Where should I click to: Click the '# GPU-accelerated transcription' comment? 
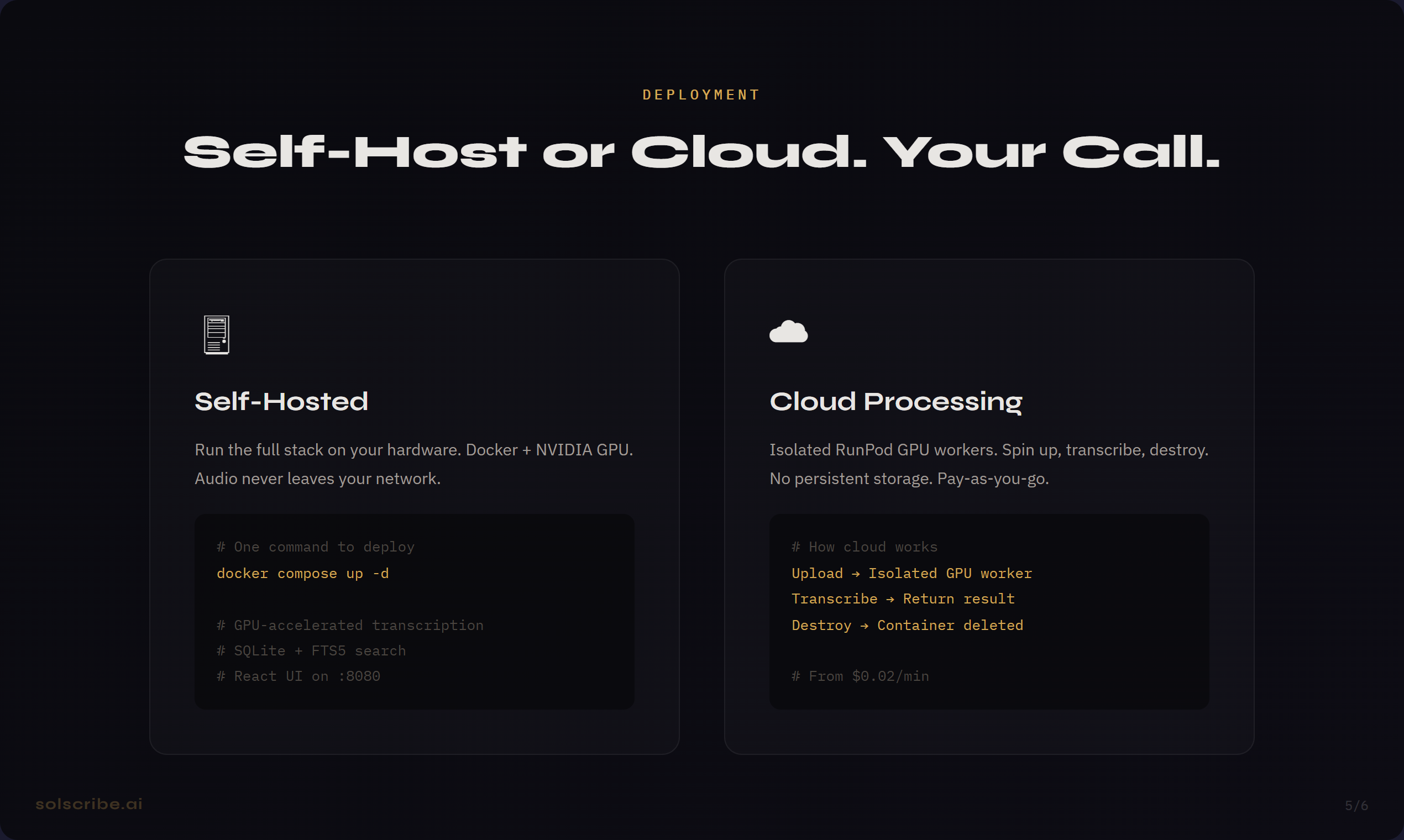point(350,625)
